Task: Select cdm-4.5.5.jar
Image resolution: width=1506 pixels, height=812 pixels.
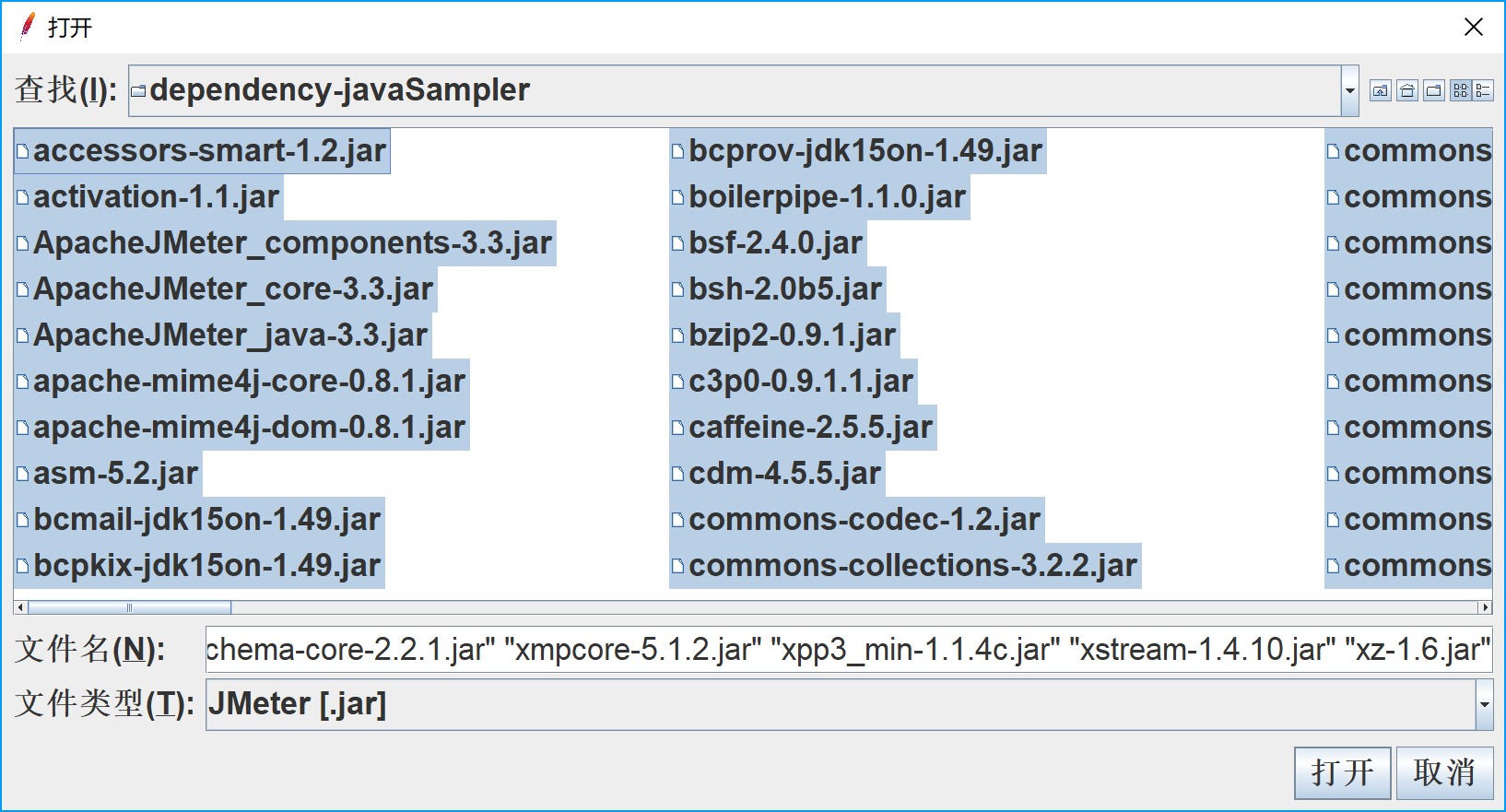Action: click(778, 474)
